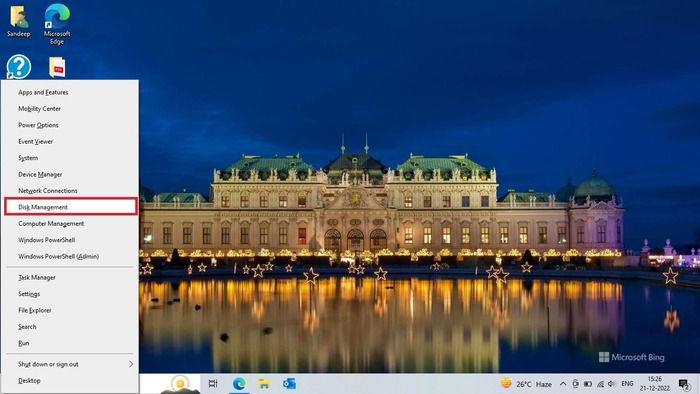Viewport: 700px width, 394px height.
Task: Open the Sandeep user folder icon
Action: pyautogui.click(x=18, y=21)
